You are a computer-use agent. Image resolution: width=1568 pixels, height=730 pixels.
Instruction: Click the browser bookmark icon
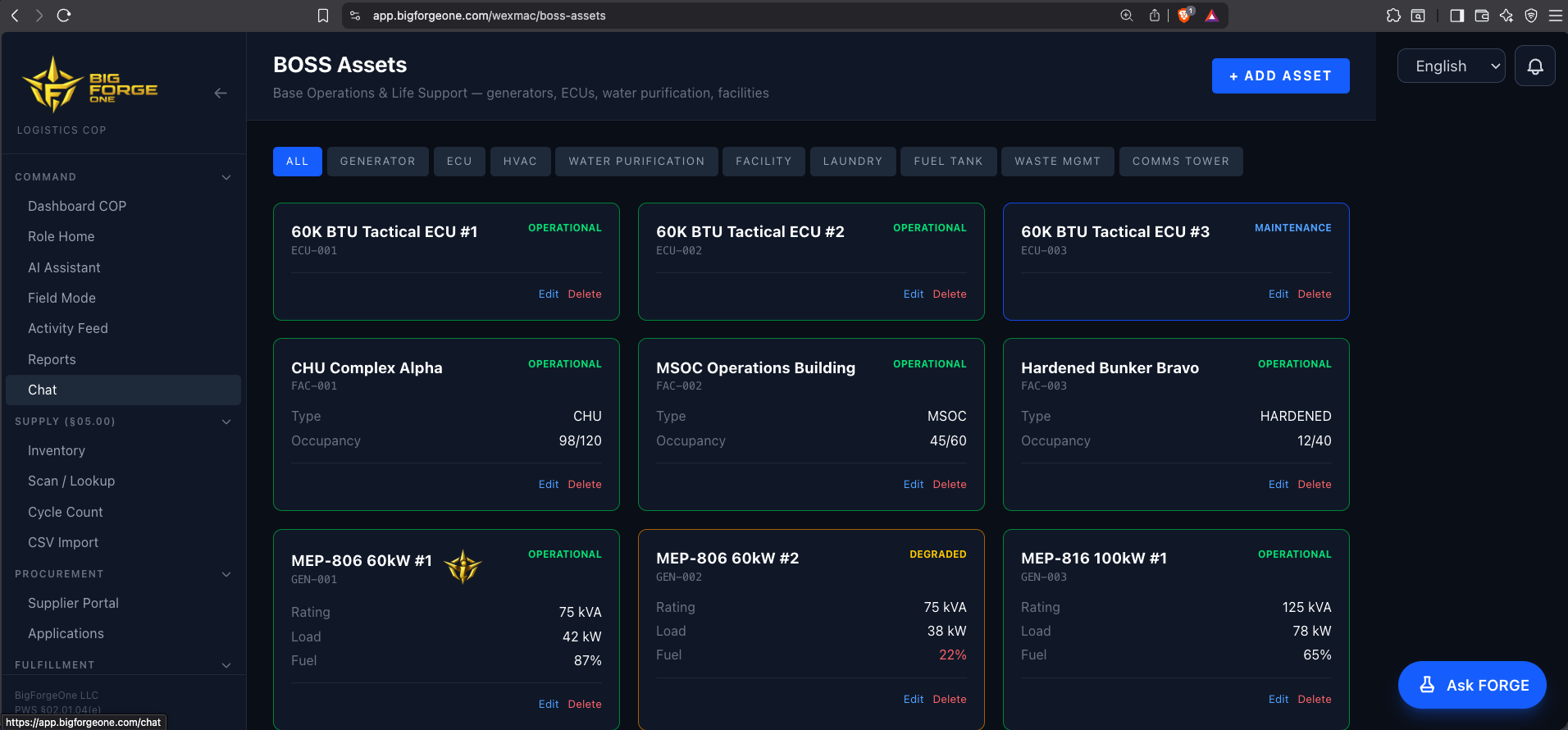coord(323,16)
